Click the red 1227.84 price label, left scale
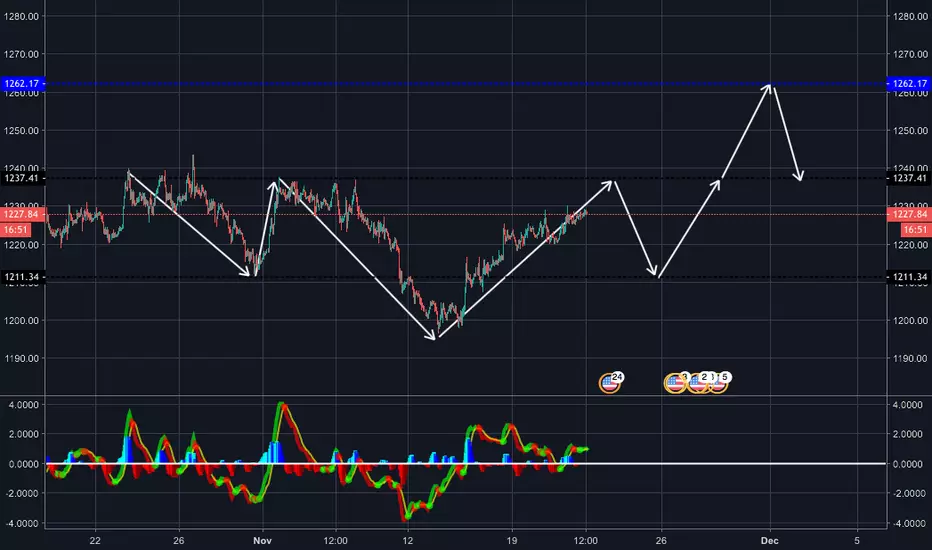The image size is (932, 550). click(23, 214)
